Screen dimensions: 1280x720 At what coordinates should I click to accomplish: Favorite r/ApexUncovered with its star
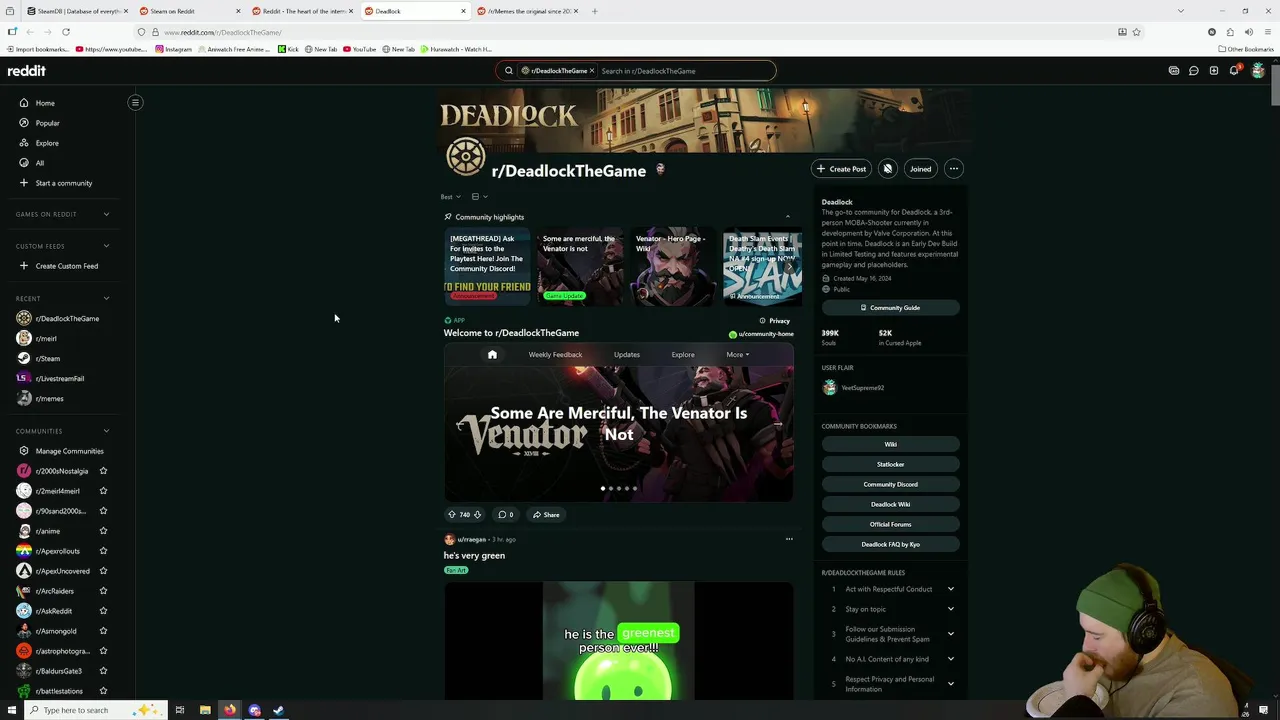tap(103, 571)
